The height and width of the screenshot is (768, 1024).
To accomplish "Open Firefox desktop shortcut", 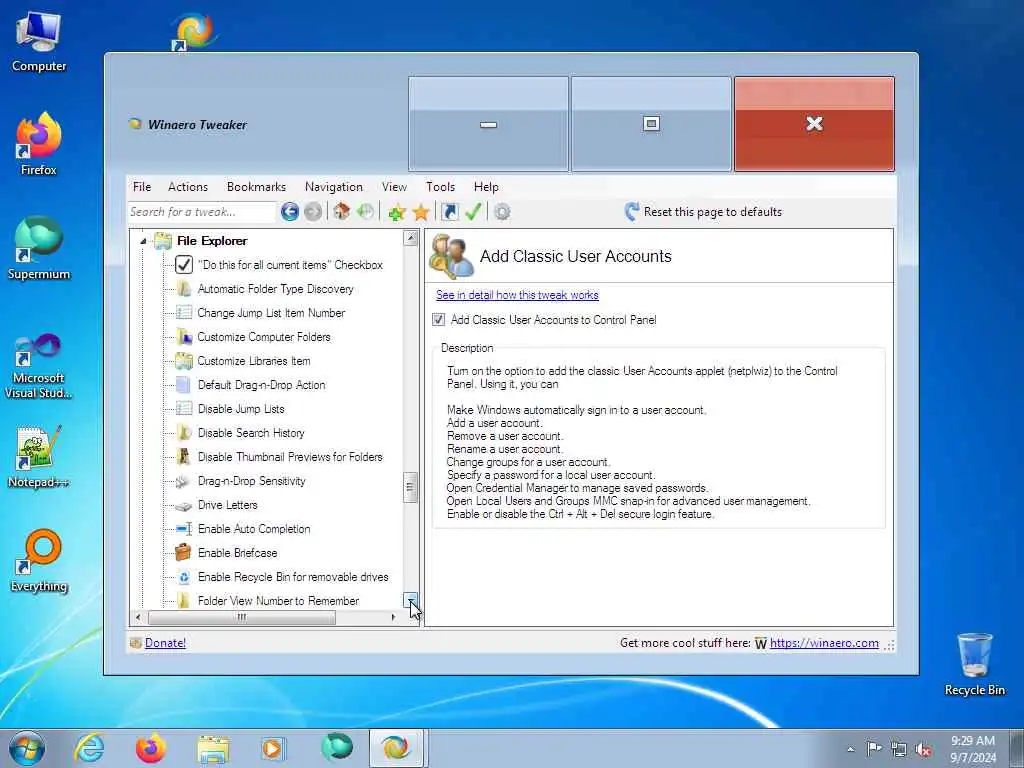I will [39, 144].
